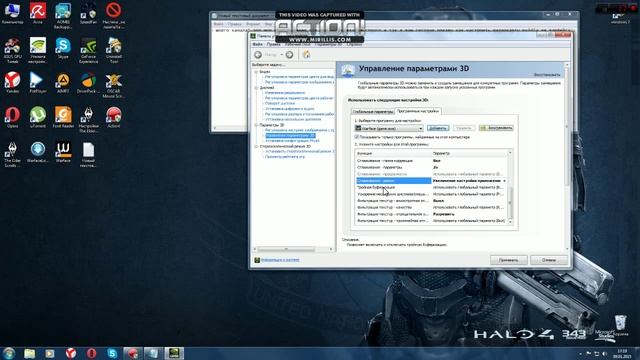This screenshot has height=360, width=640.
Task: Open Информация о системе link
Action: (280, 260)
